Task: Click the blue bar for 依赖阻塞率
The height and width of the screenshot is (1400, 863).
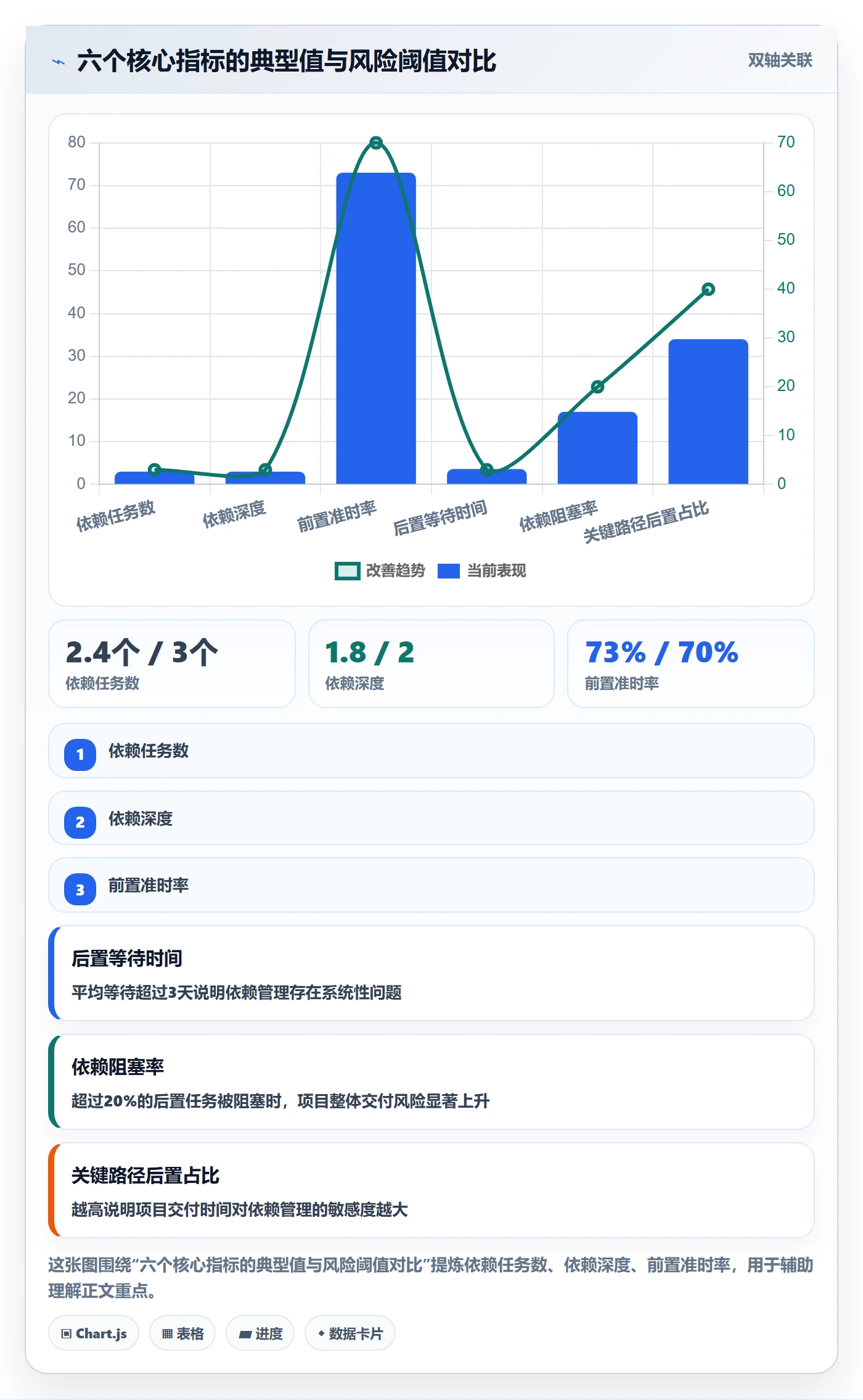Action: 597,448
